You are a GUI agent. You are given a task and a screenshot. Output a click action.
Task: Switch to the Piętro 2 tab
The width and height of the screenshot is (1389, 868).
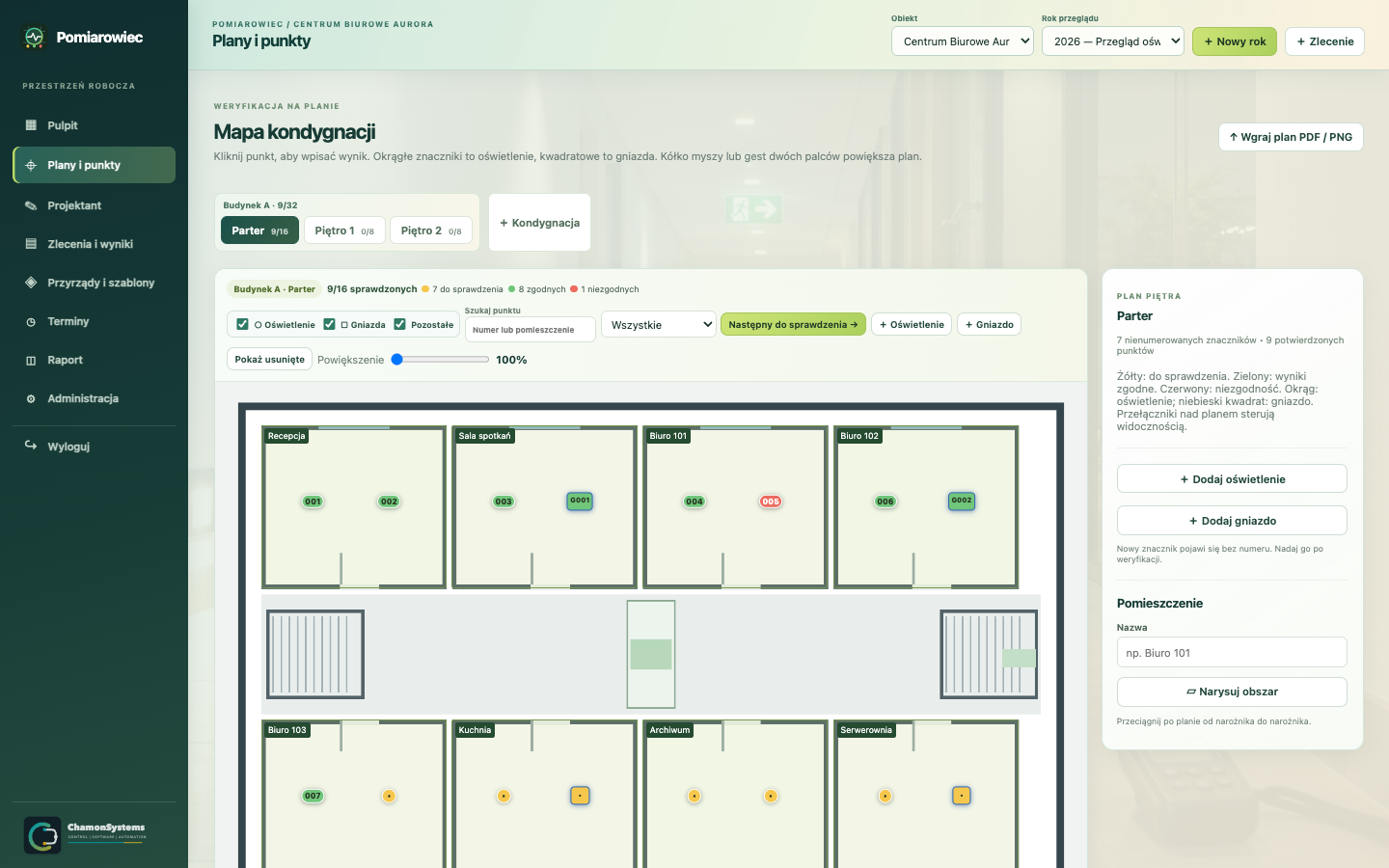(x=431, y=231)
